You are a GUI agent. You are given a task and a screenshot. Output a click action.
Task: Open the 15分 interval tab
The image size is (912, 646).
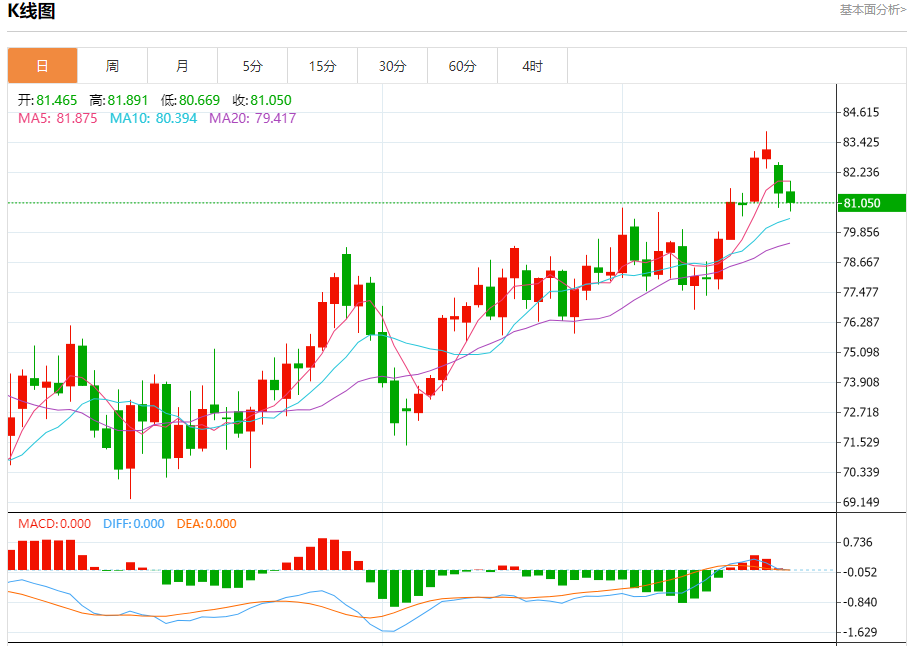[322, 66]
